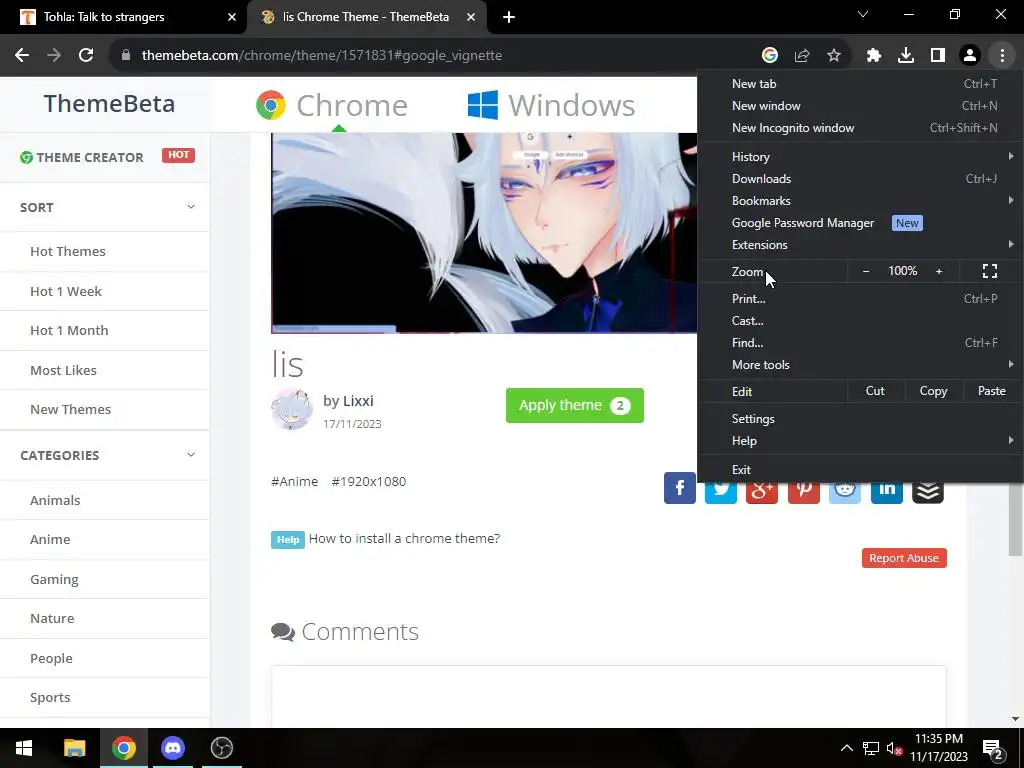Open the downloads tray icon in toolbar

[x=906, y=56]
